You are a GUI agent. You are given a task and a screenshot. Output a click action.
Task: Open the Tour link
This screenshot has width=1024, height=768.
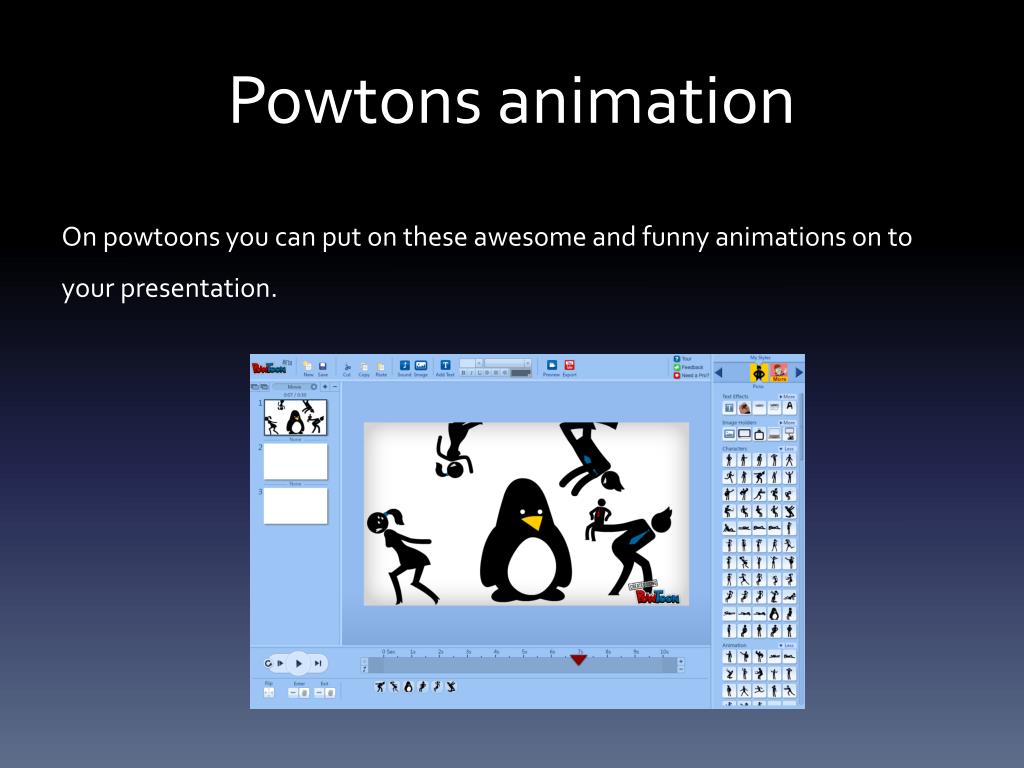[682, 359]
